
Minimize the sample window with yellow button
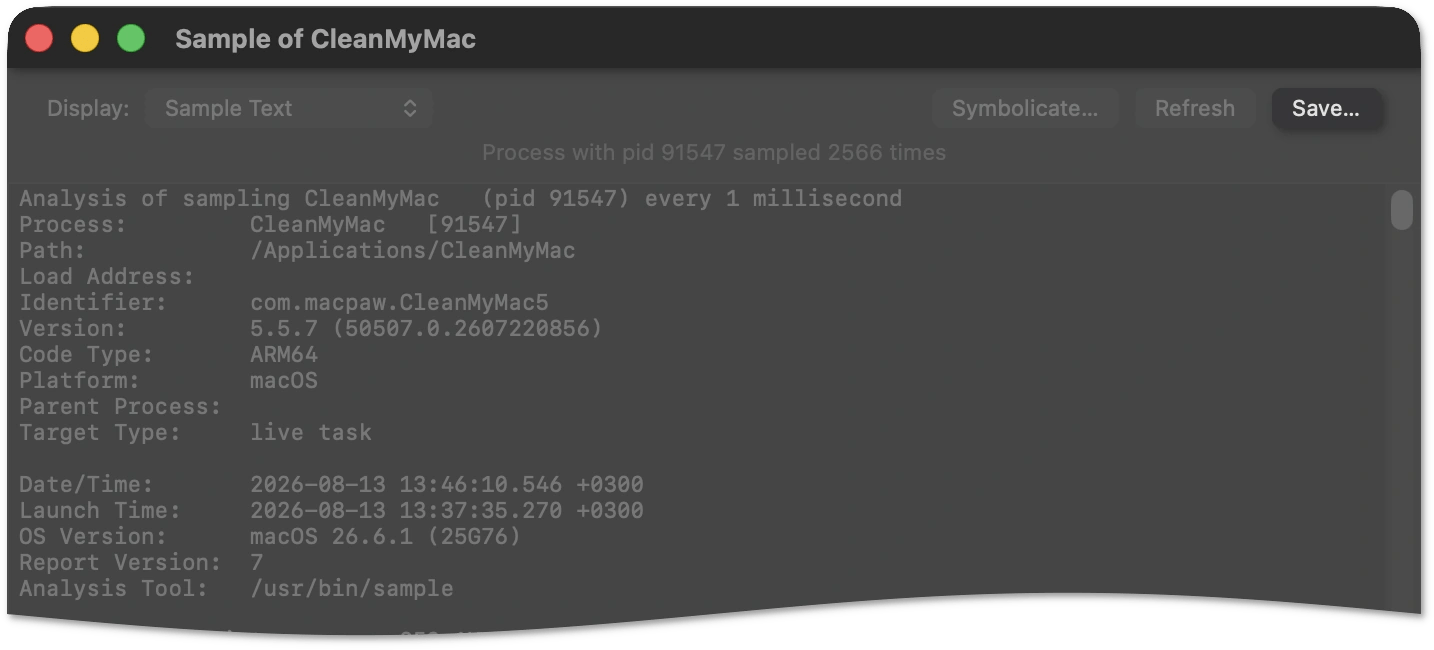(x=85, y=39)
